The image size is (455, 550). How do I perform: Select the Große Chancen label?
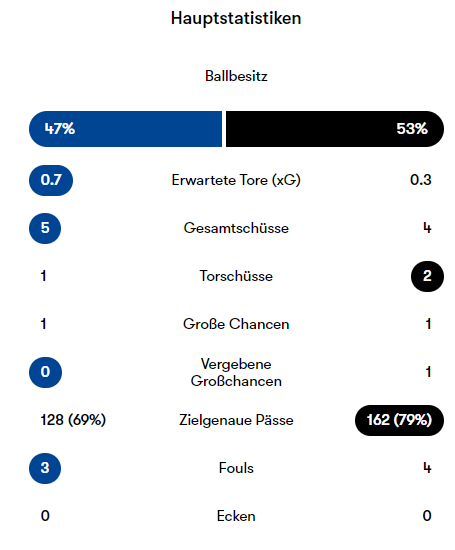236,324
